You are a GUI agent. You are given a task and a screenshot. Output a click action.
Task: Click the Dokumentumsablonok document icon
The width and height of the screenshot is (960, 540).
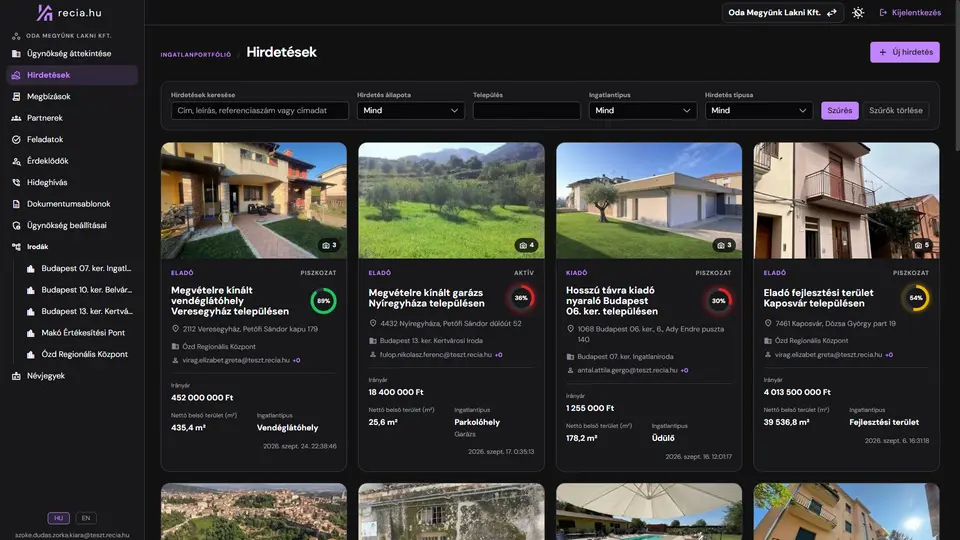click(x=16, y=204)
